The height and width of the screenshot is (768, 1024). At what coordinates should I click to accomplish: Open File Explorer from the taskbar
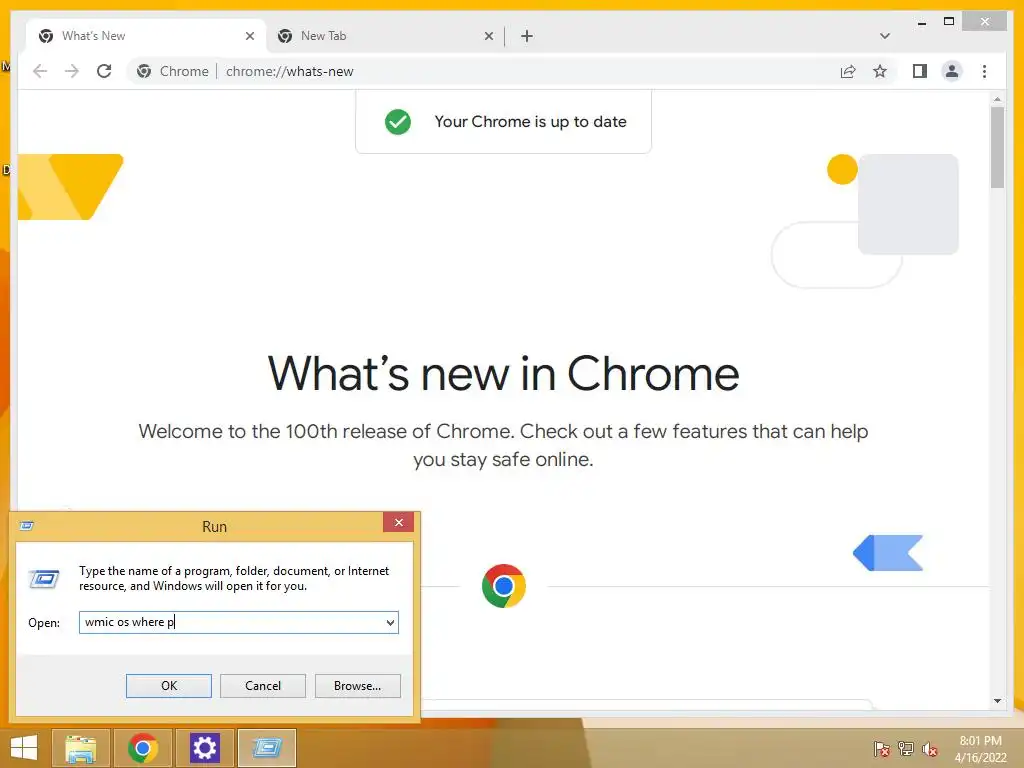tap(81, 748)
